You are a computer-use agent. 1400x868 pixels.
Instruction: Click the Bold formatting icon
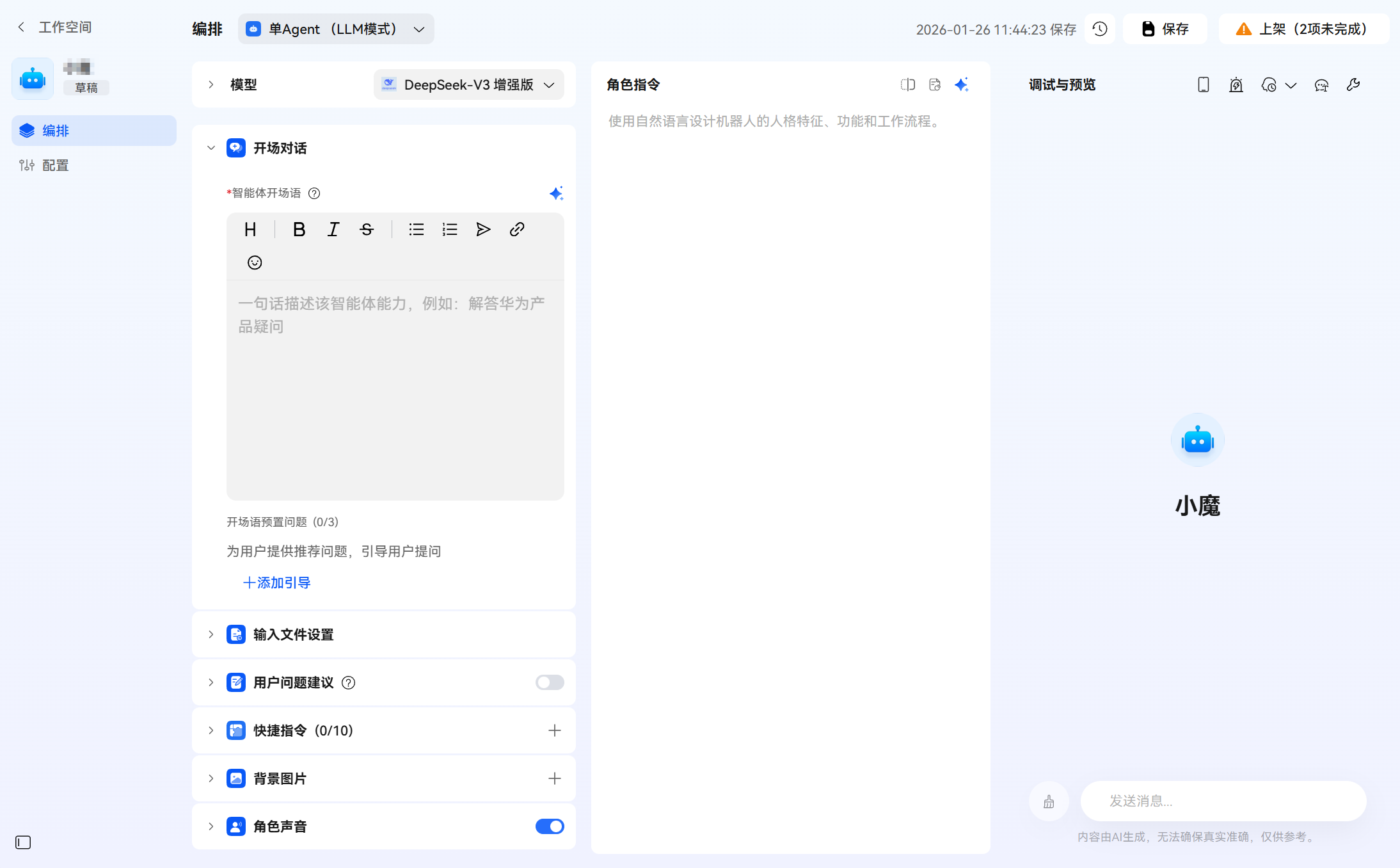299,229
